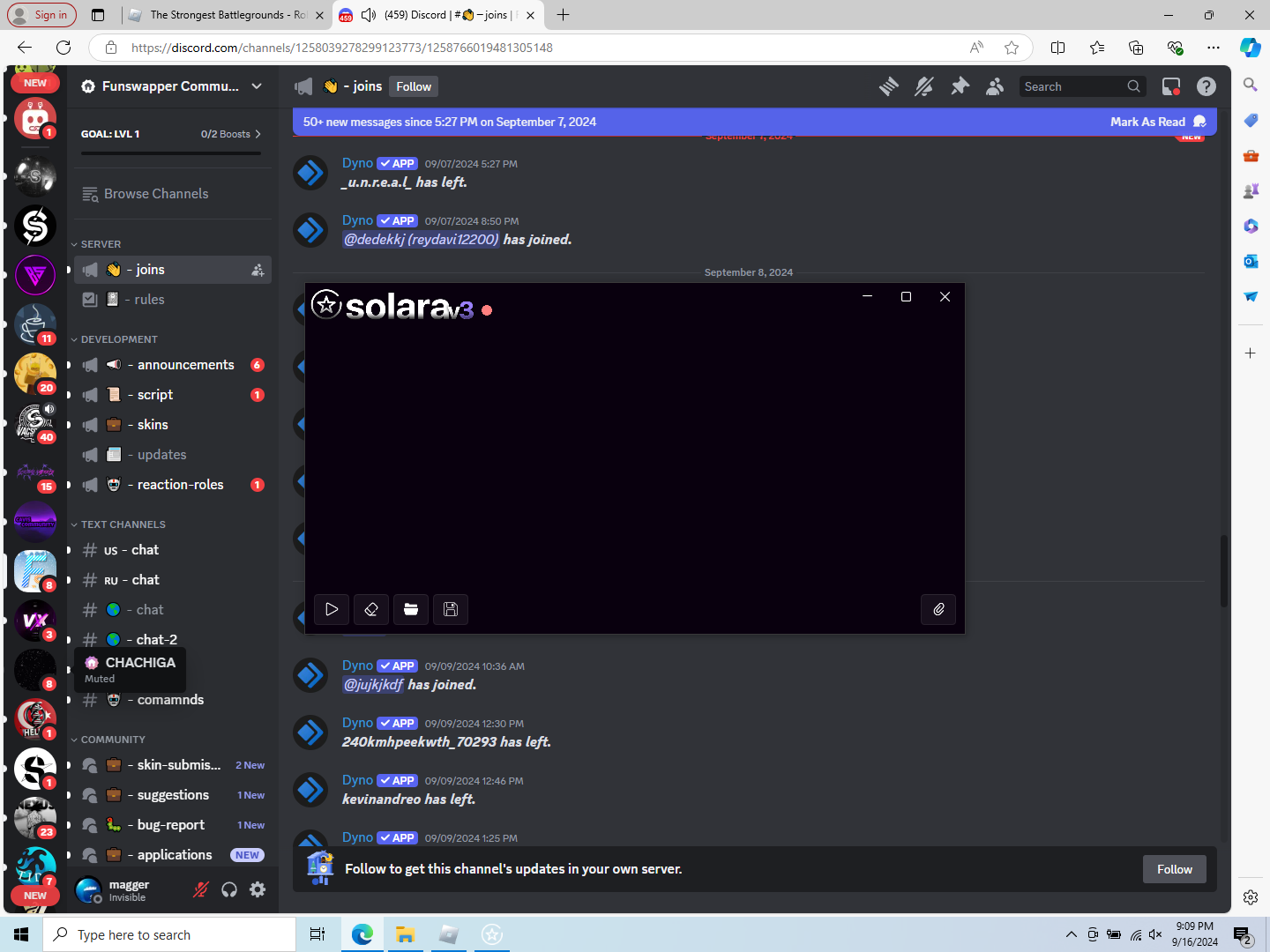This screenshot has height=952, width=1270.
Task: Open the skin-submissions forum channel
Action: pyautogui.click(x=173, y=765)
